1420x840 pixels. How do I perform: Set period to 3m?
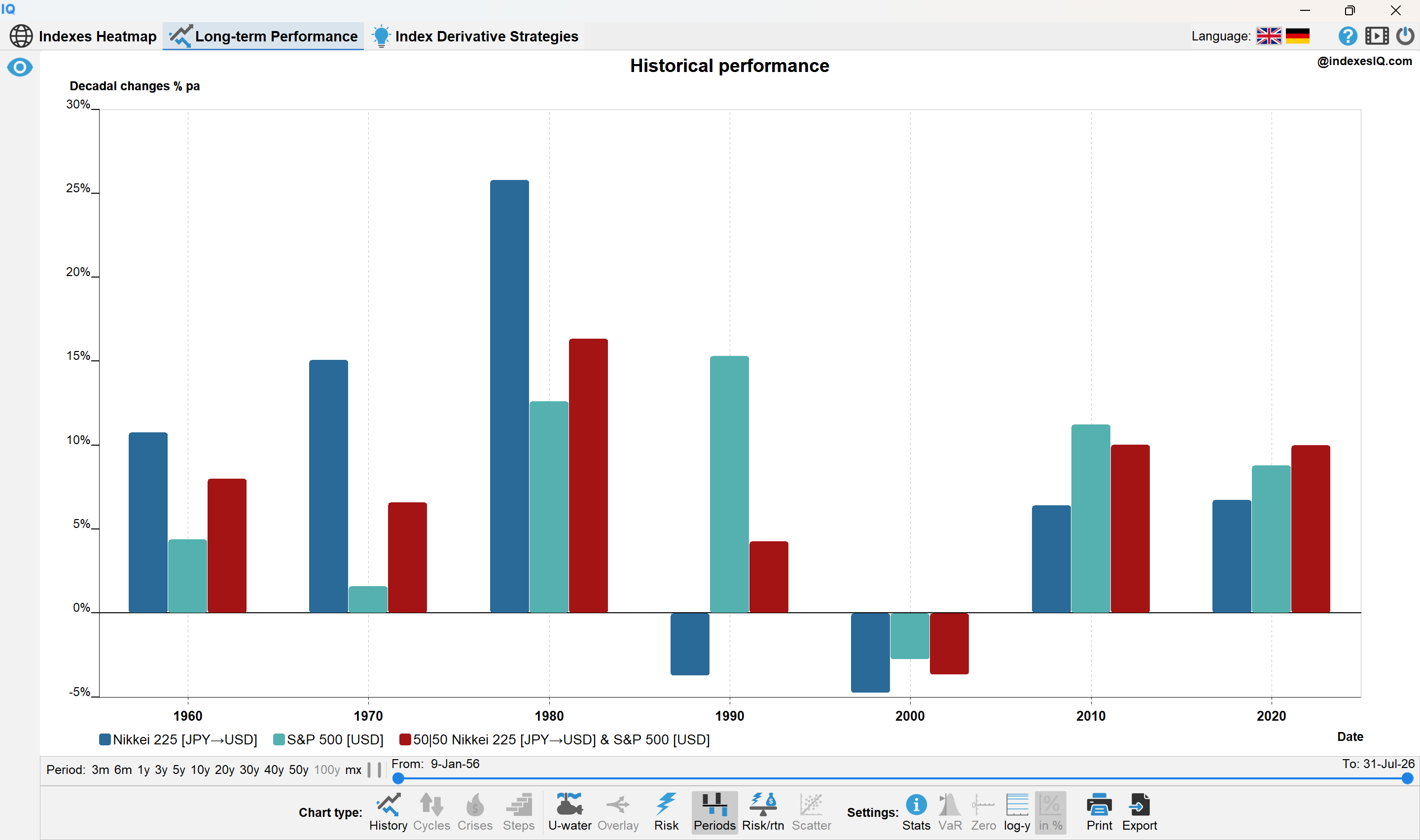tap(100, 770)
